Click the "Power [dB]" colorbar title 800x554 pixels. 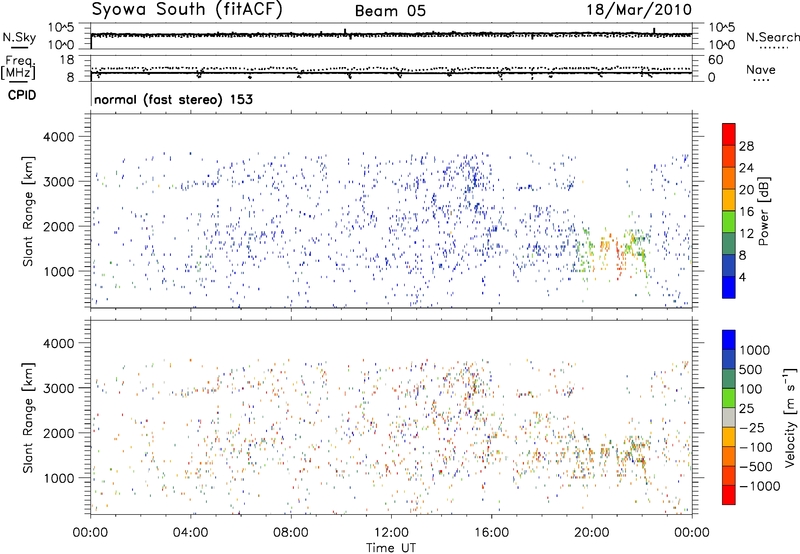click(x=764, y=211)
